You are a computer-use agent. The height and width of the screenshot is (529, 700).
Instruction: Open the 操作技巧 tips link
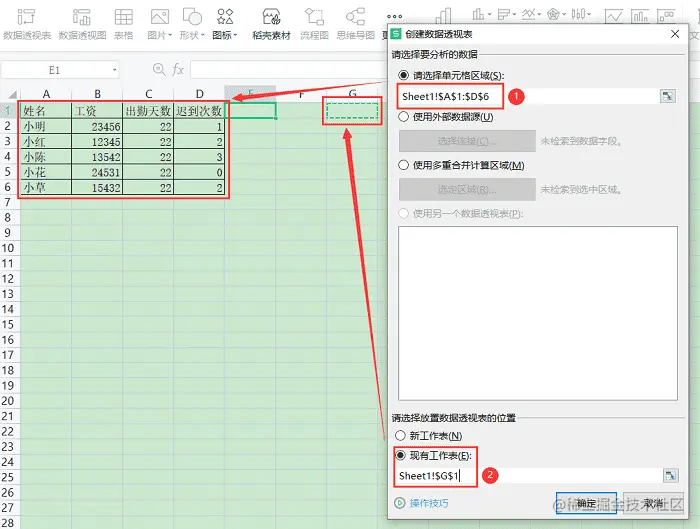(429, 503)
